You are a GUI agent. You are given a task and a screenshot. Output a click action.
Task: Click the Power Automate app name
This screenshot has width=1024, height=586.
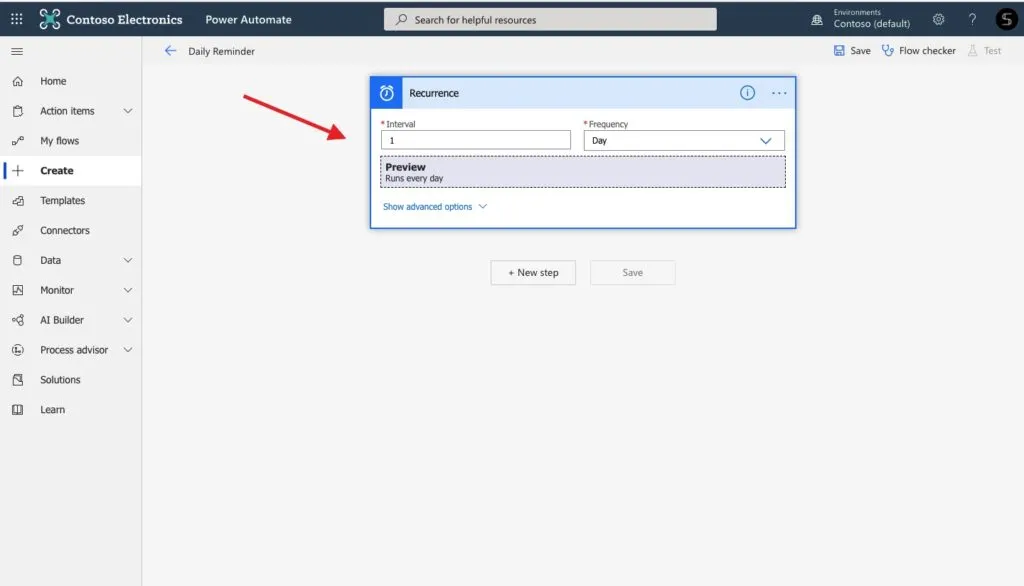pos(248,20)
